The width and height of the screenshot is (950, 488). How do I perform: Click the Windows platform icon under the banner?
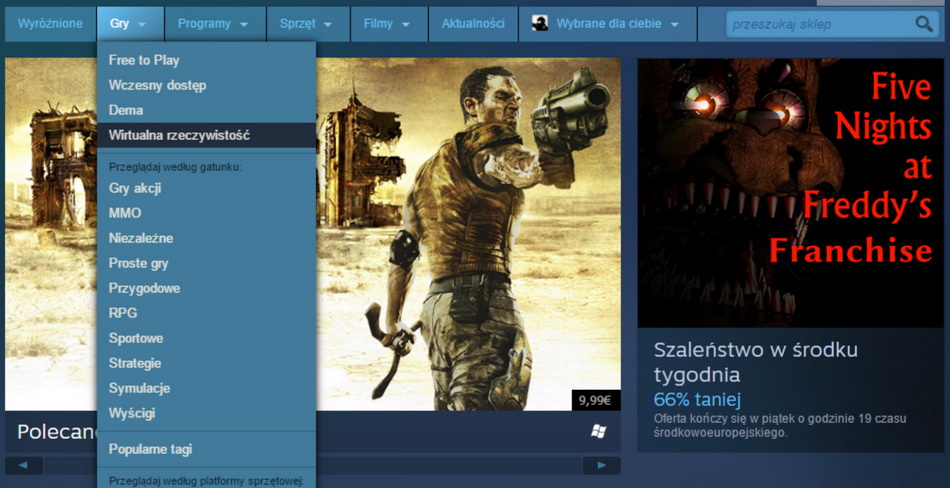pyautogui.click(x=599, y=431)
